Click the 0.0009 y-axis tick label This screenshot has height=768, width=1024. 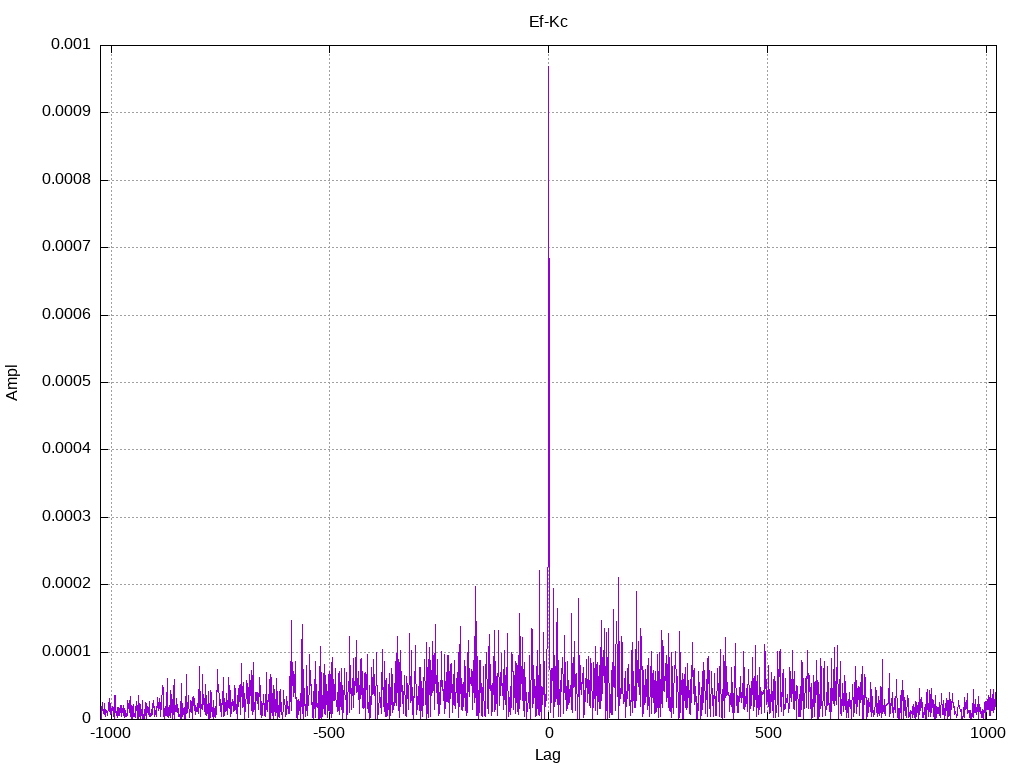coord(66,112)
